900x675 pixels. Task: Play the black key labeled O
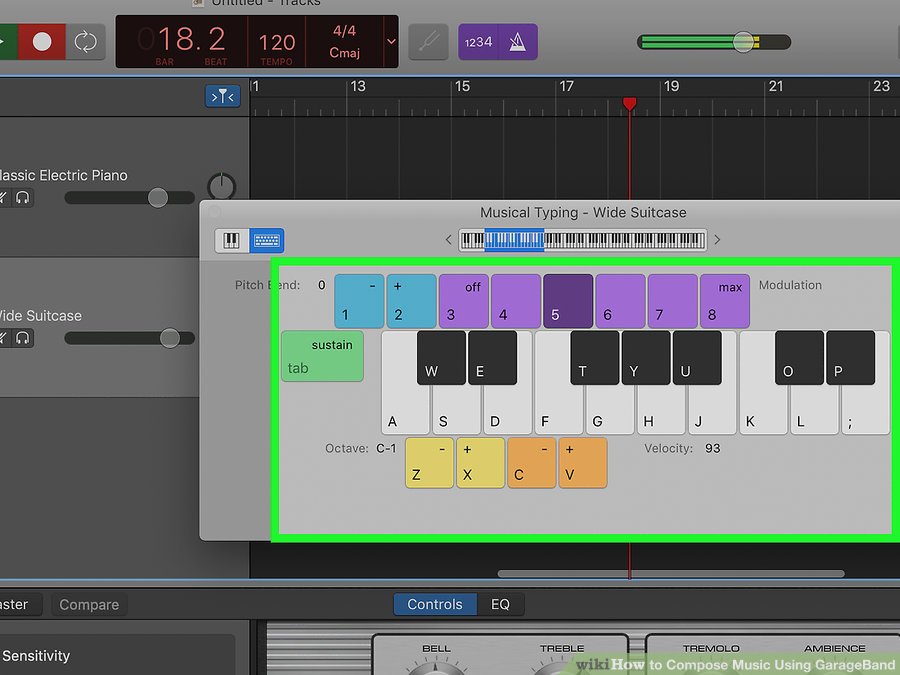coord(800,358)
